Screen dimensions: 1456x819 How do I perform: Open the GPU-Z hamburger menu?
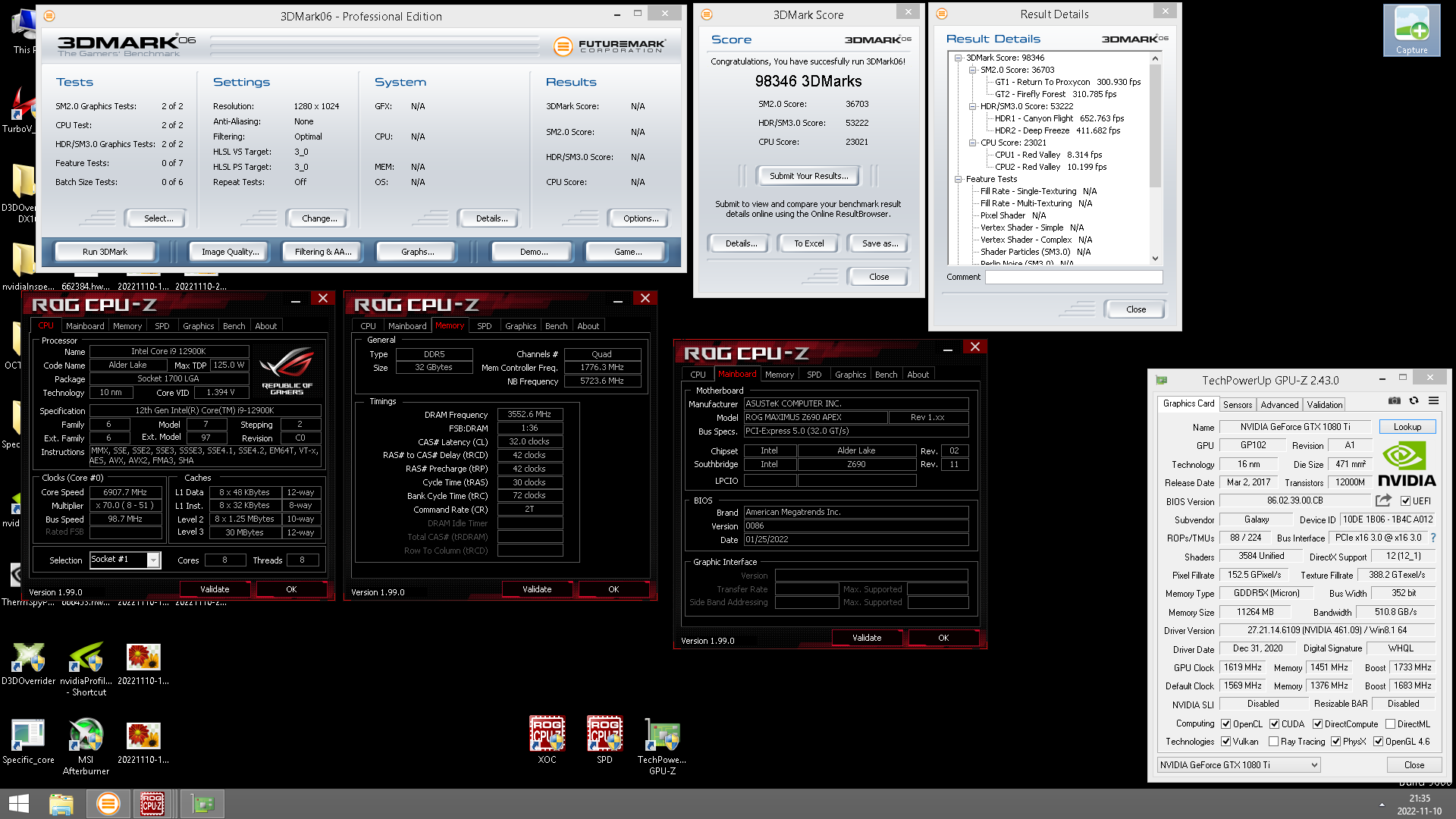[1433, 401]
